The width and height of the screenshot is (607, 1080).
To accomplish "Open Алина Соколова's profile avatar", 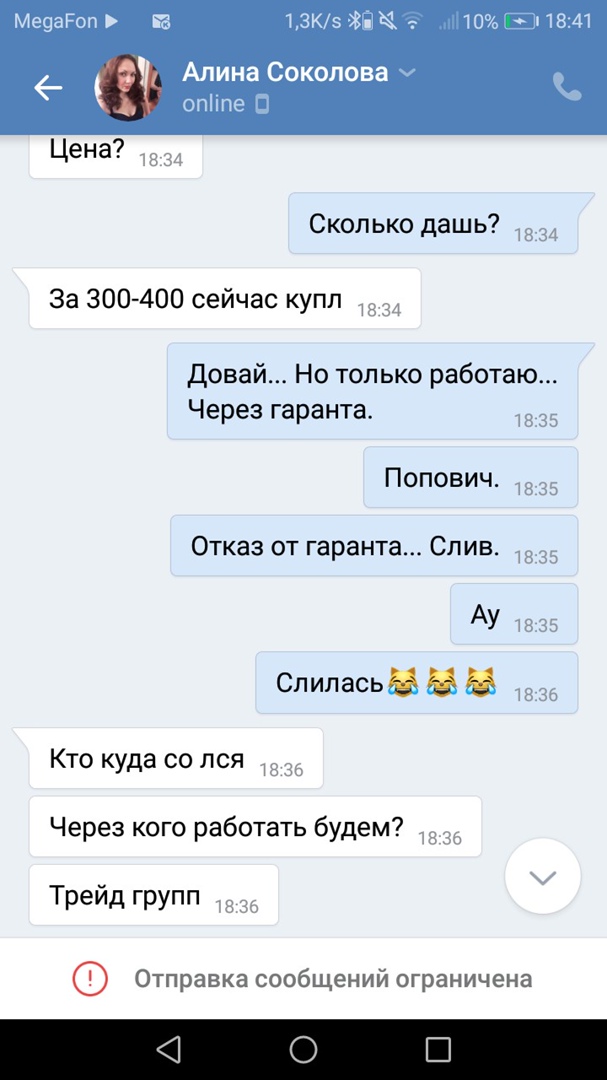I will [127, 87].
